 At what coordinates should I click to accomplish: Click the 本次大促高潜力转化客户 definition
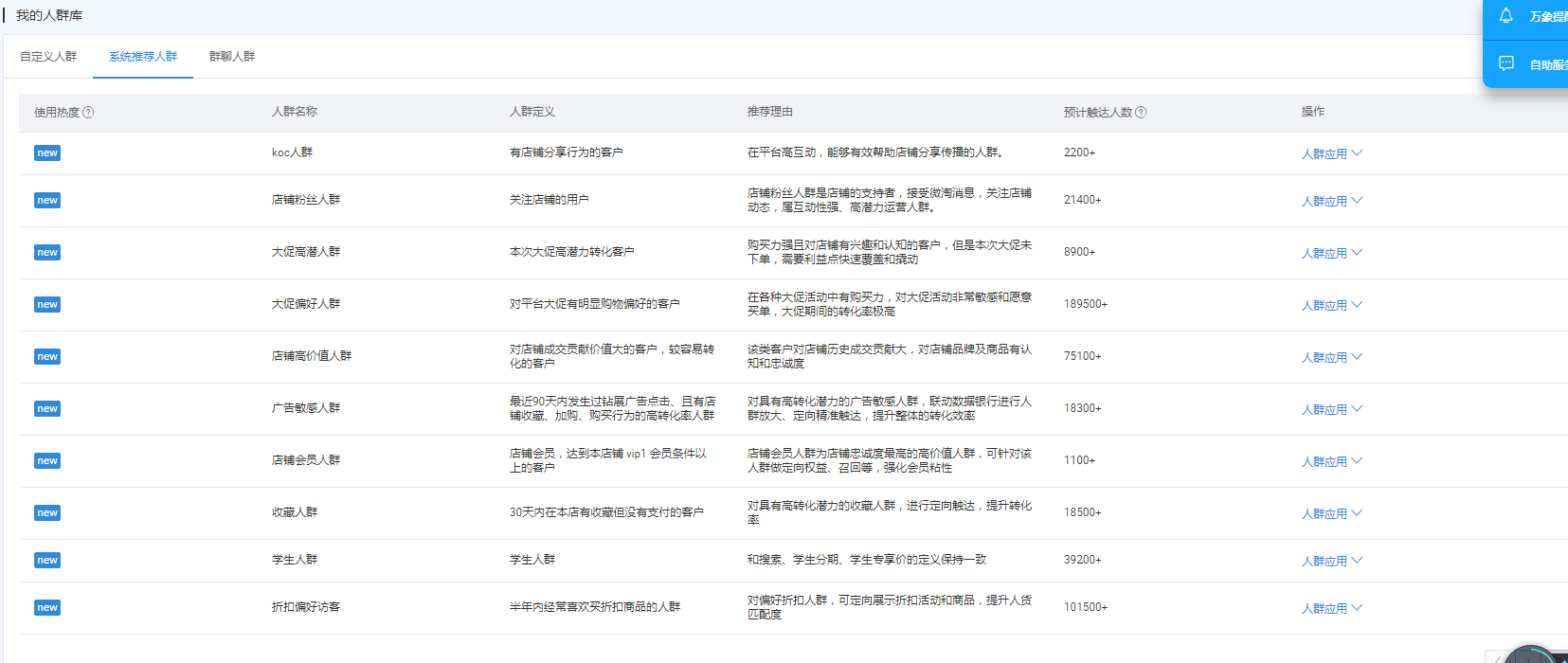572,252
